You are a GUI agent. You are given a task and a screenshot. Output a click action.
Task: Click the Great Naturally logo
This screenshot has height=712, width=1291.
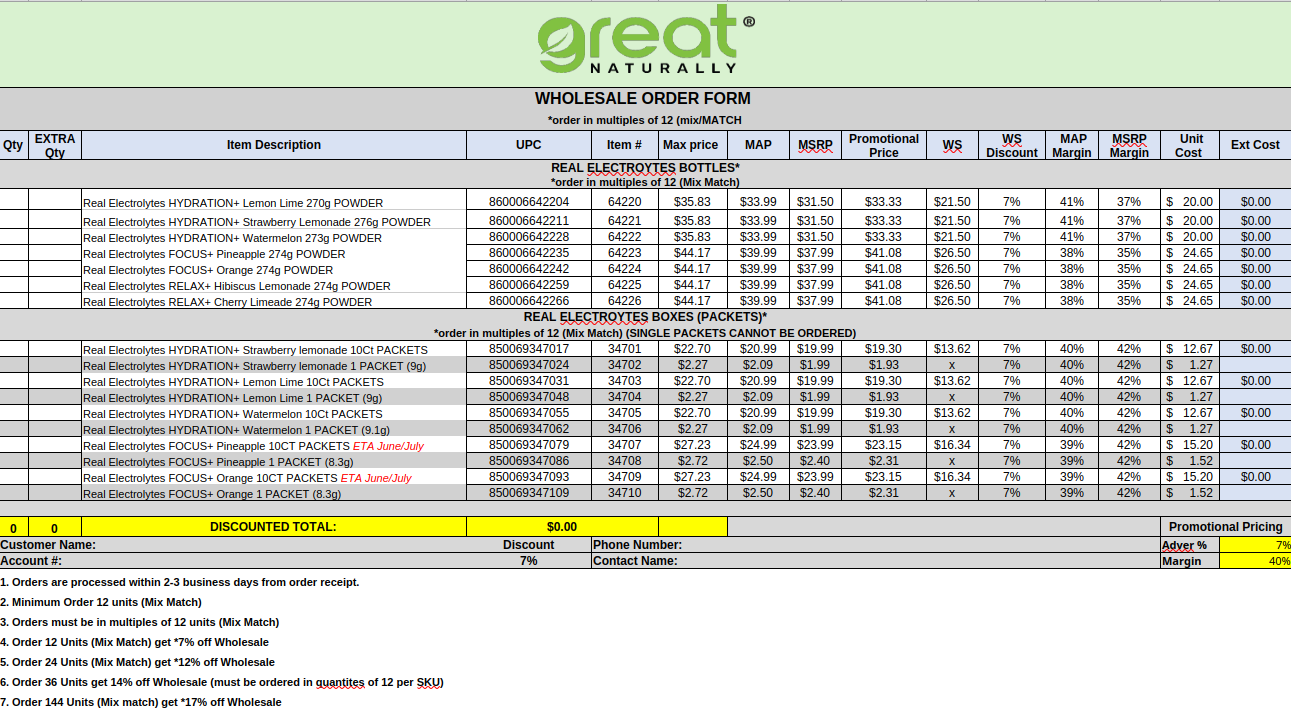click(645, 41)
